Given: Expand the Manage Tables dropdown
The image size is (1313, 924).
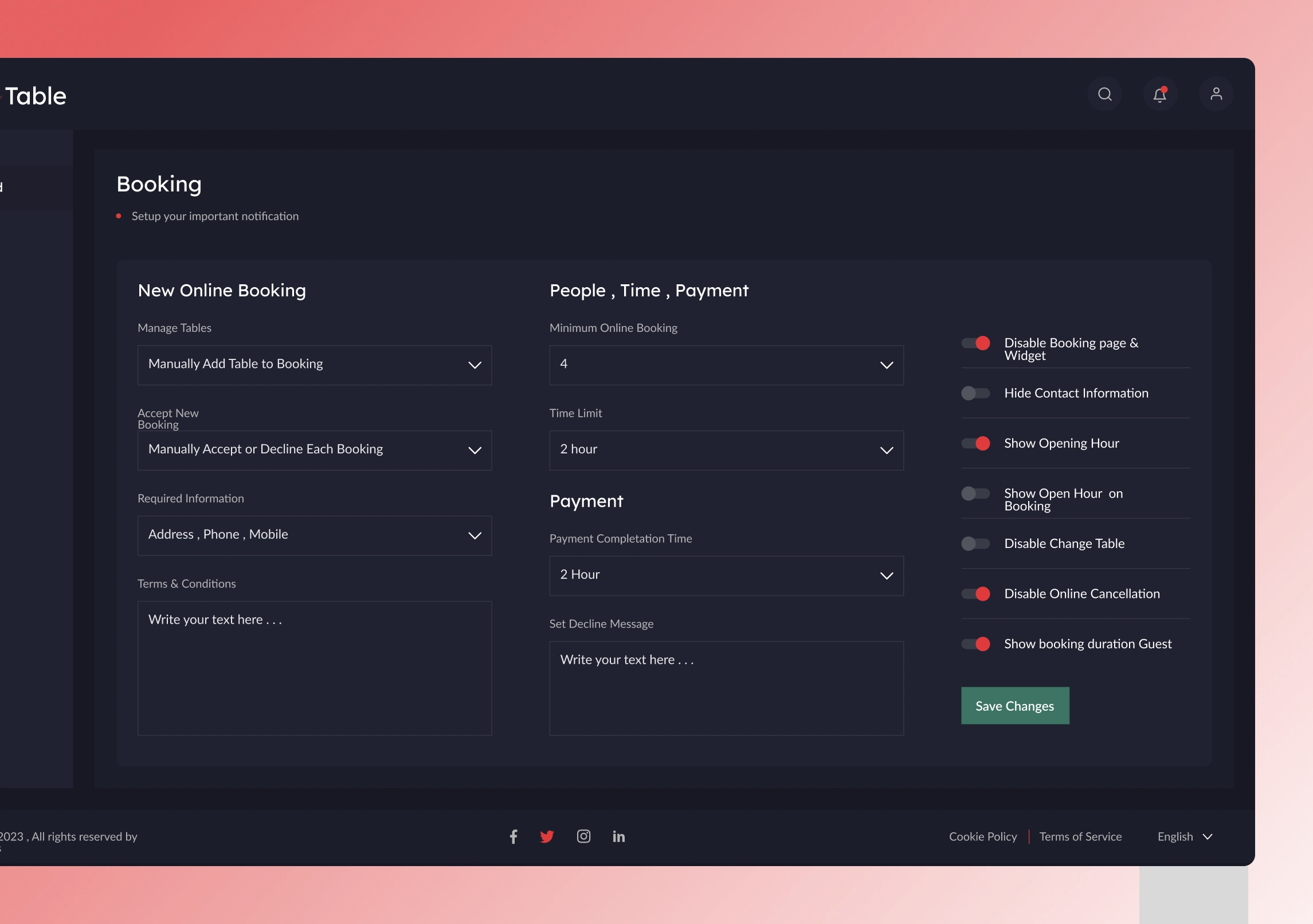Looking at the screenshot, I should coord(315,365).
